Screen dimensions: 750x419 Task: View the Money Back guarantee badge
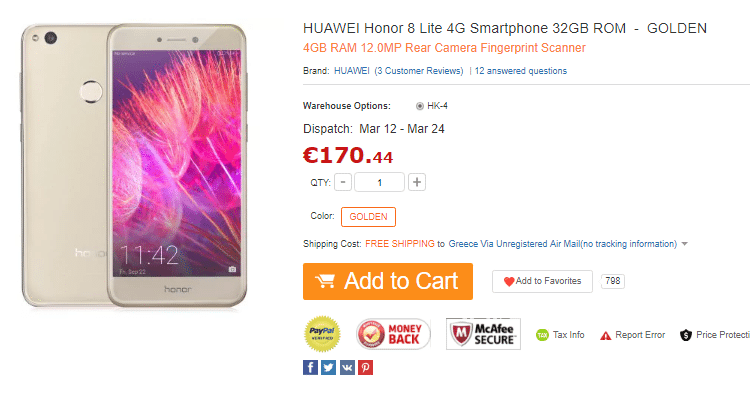[x=393, y=334]
